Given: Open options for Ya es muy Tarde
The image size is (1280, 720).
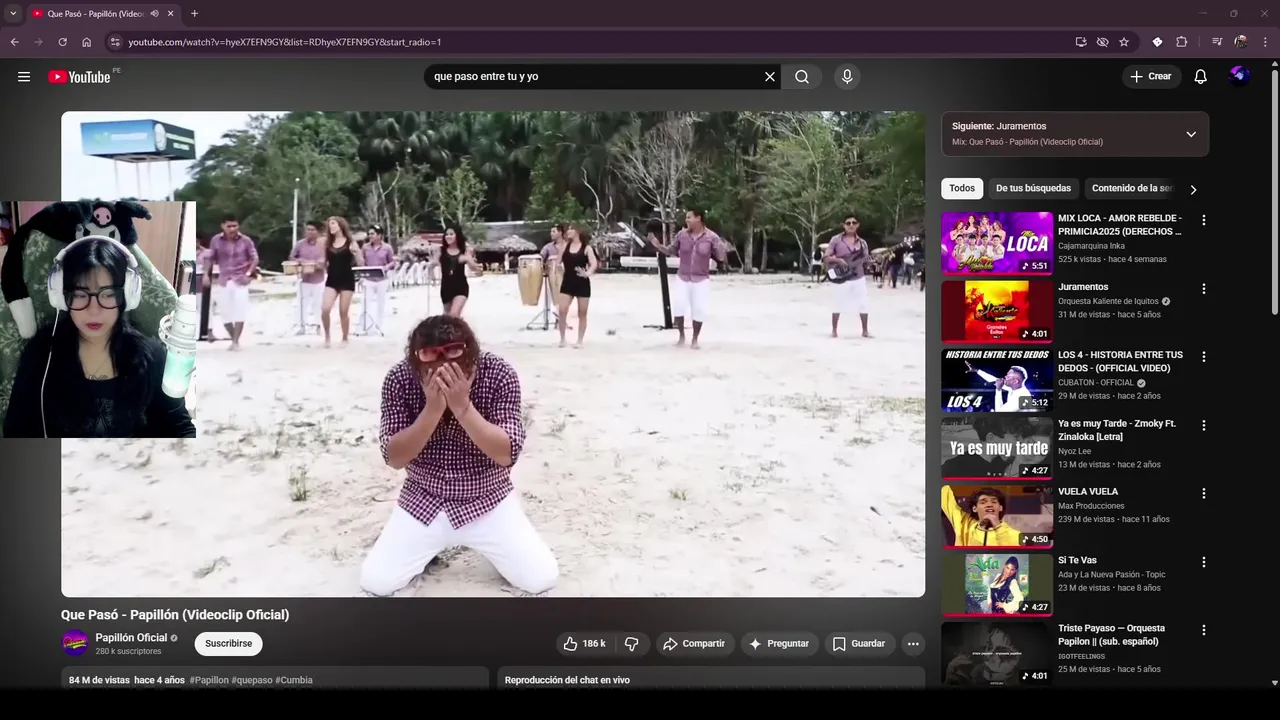Looking at the screenshot, I should 1204,425.
